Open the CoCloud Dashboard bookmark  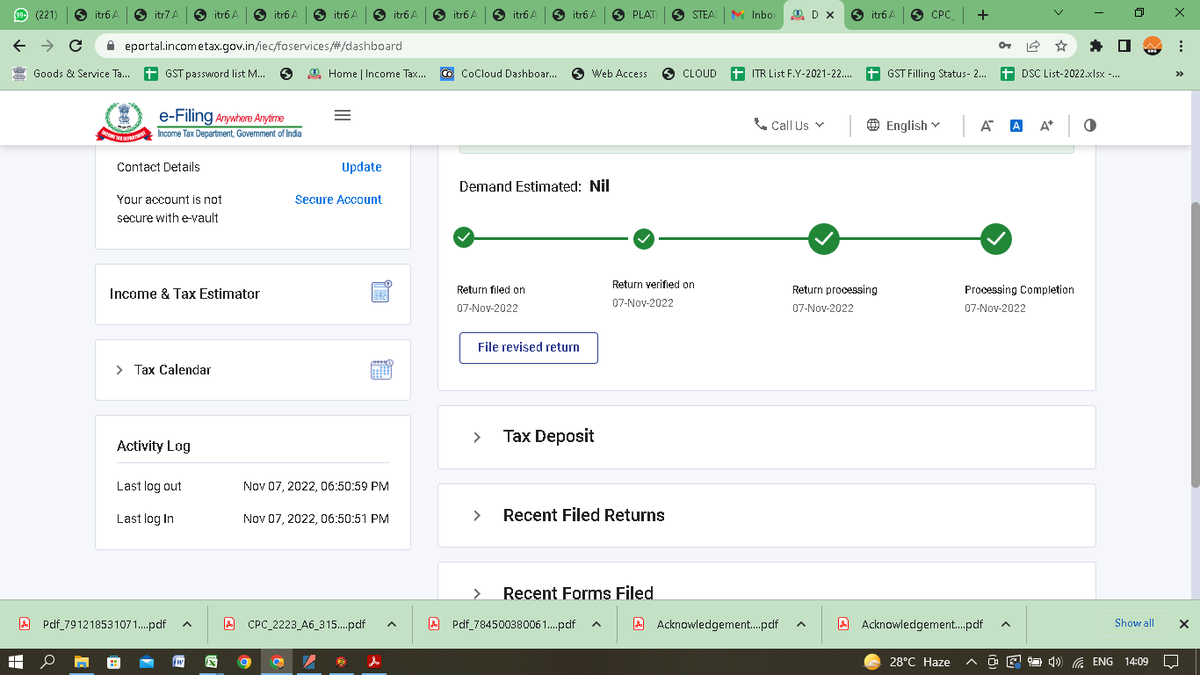pyautogui.click(x=499, y=73)
